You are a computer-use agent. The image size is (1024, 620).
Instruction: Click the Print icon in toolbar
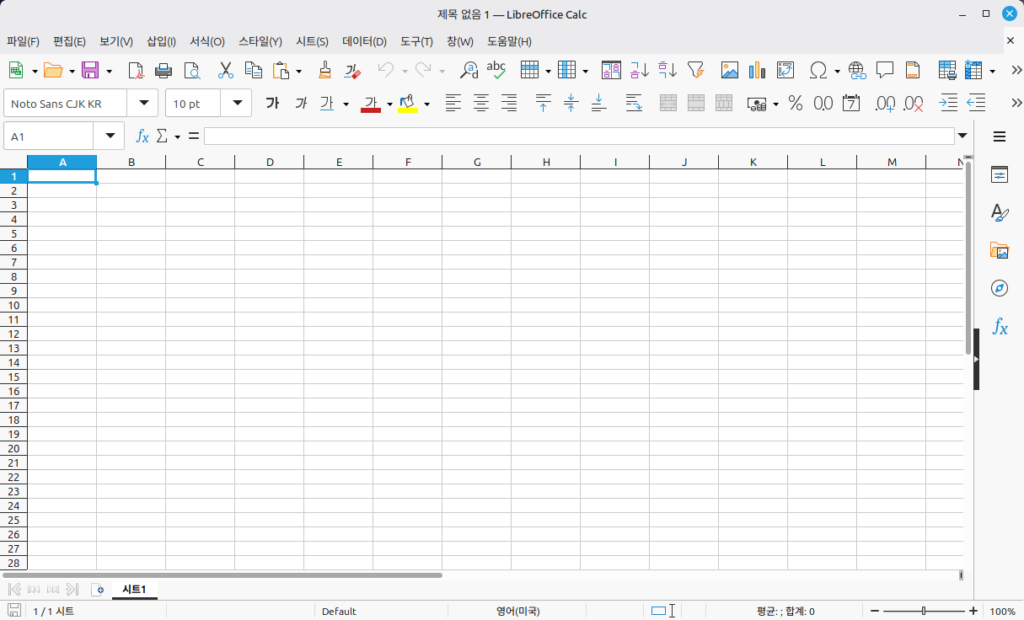click(x=164, y=71)
